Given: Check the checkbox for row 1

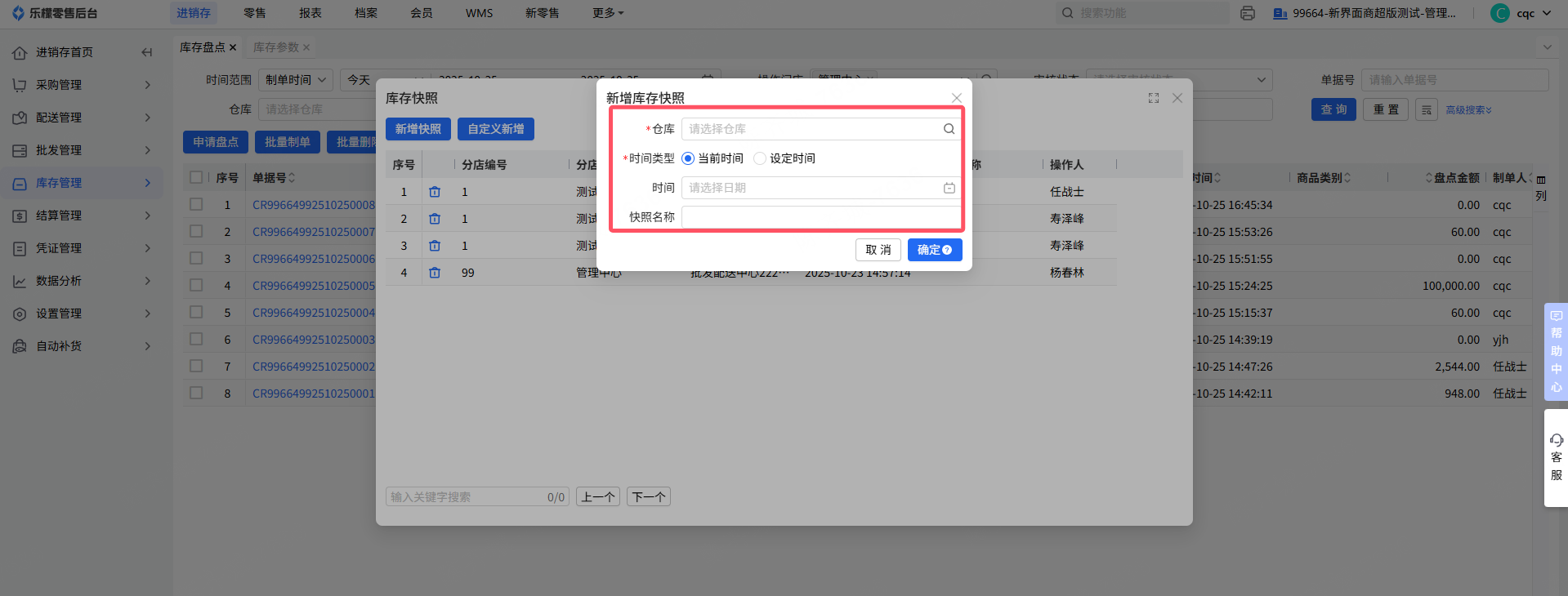Looking at the screenshot, I should point(196,204).
